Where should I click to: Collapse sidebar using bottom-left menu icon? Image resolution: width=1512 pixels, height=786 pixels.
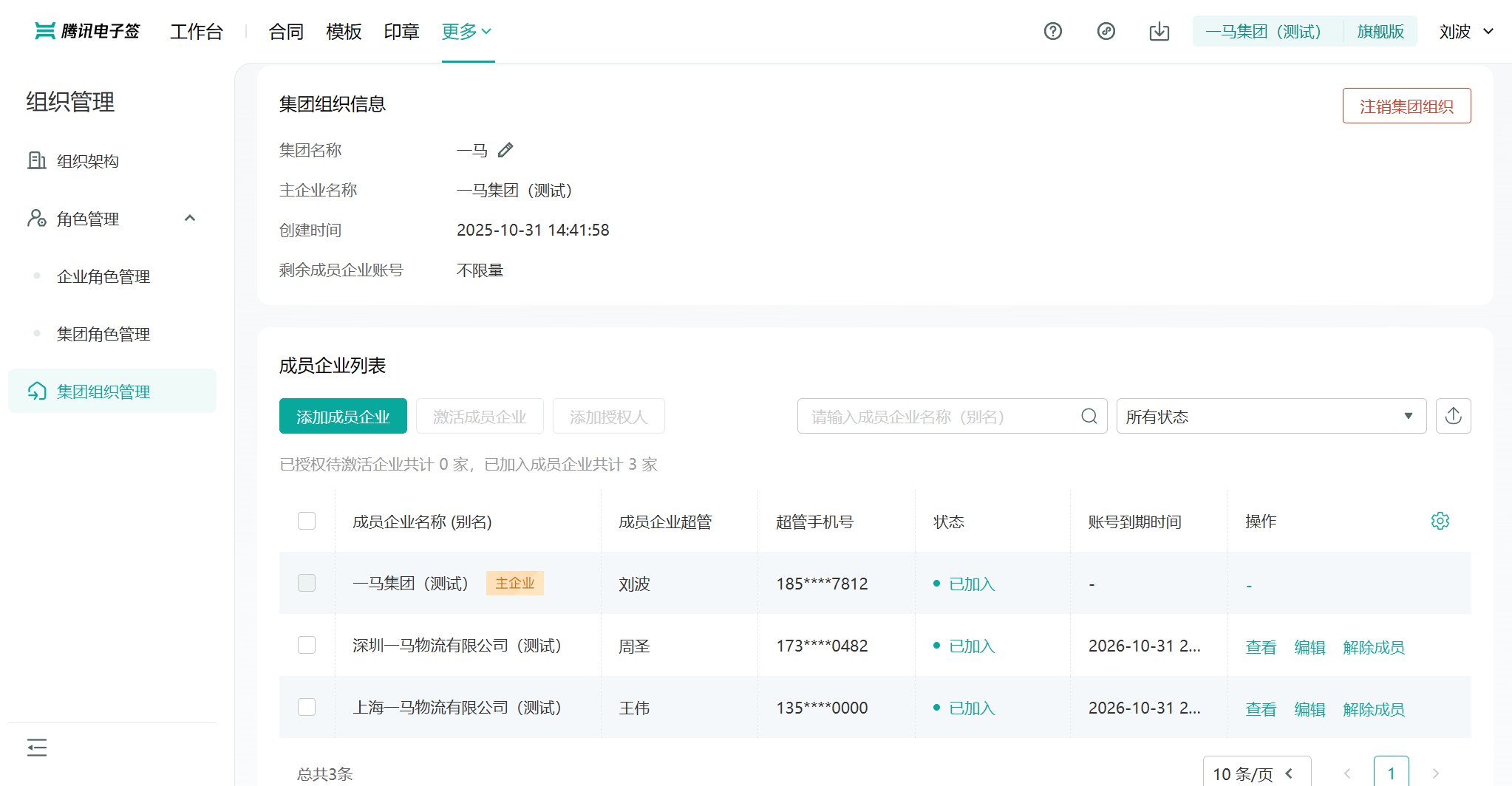coord(37,748)
